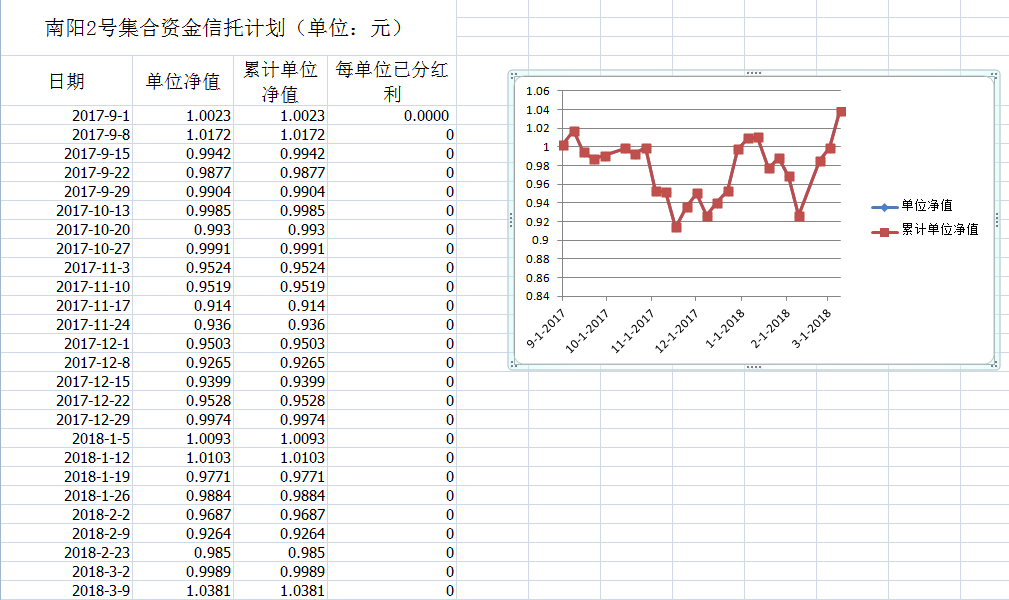Click the chart's bottom-center resize handle
Viewport: 1009px width, 600px height.
pyautogui.click(x=753, y=368)
